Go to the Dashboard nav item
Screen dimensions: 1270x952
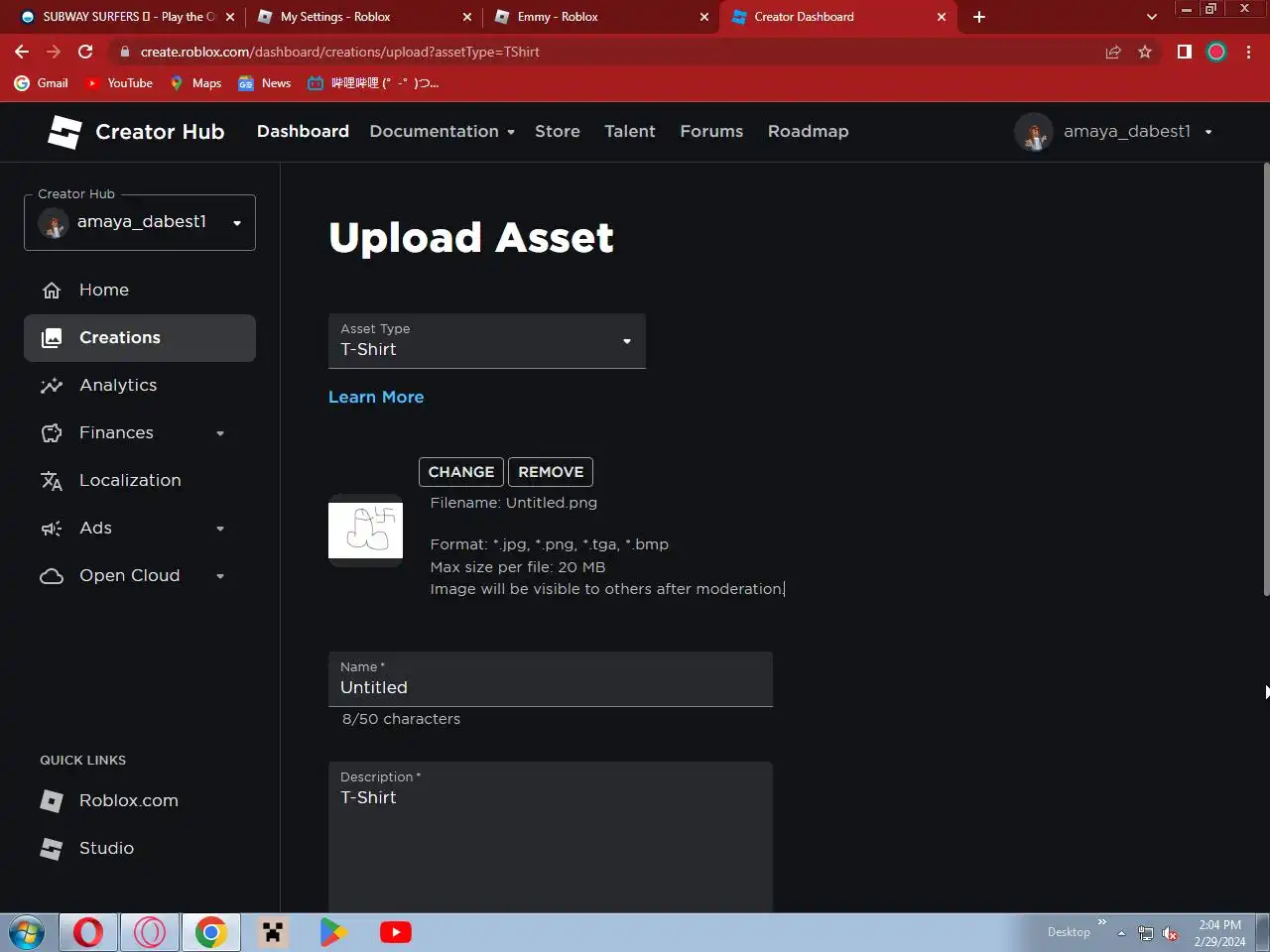click(303, 131)
